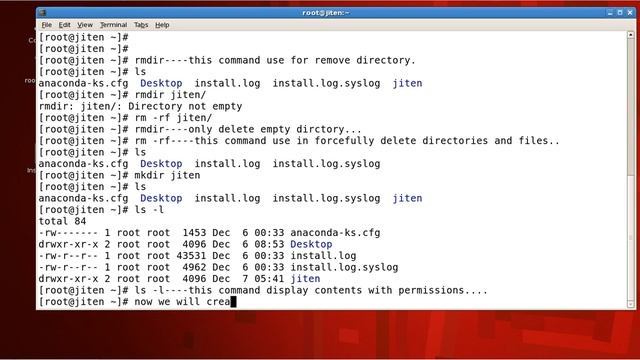Click the scrollbar down arrow

tap(631, 304)
